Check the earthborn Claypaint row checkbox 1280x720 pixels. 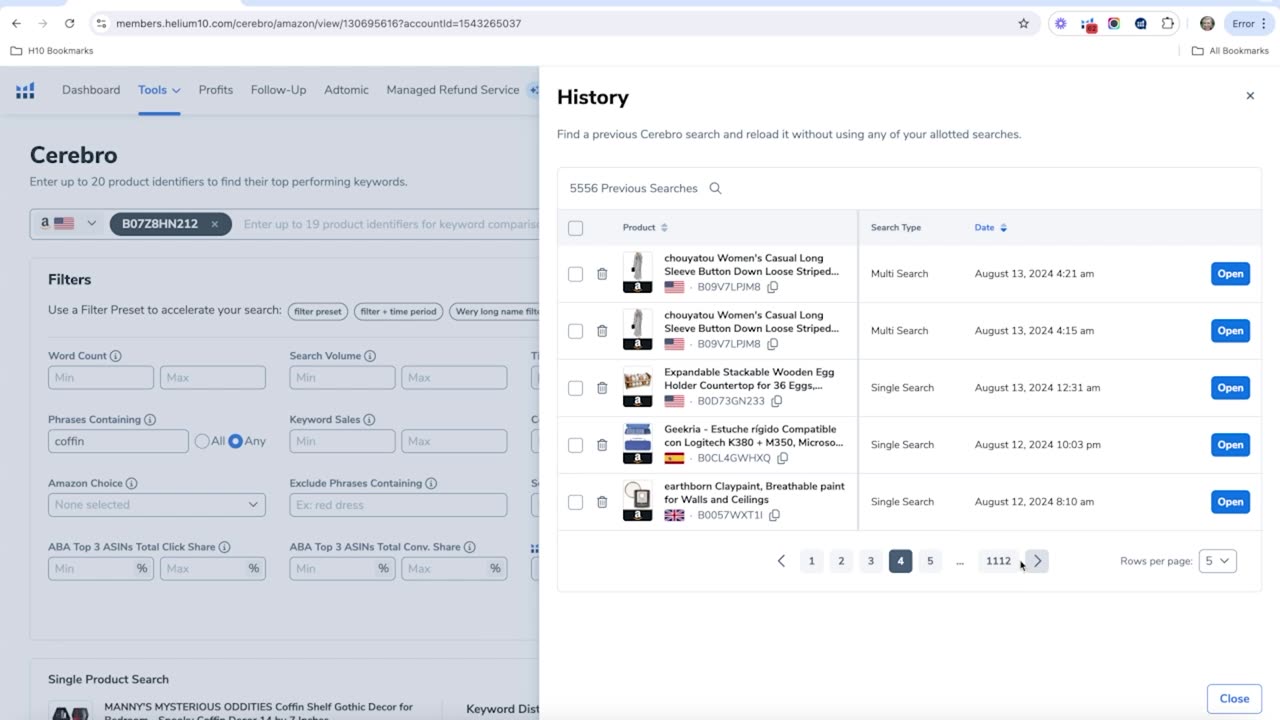pyautogui.click(x=575, y=502)
